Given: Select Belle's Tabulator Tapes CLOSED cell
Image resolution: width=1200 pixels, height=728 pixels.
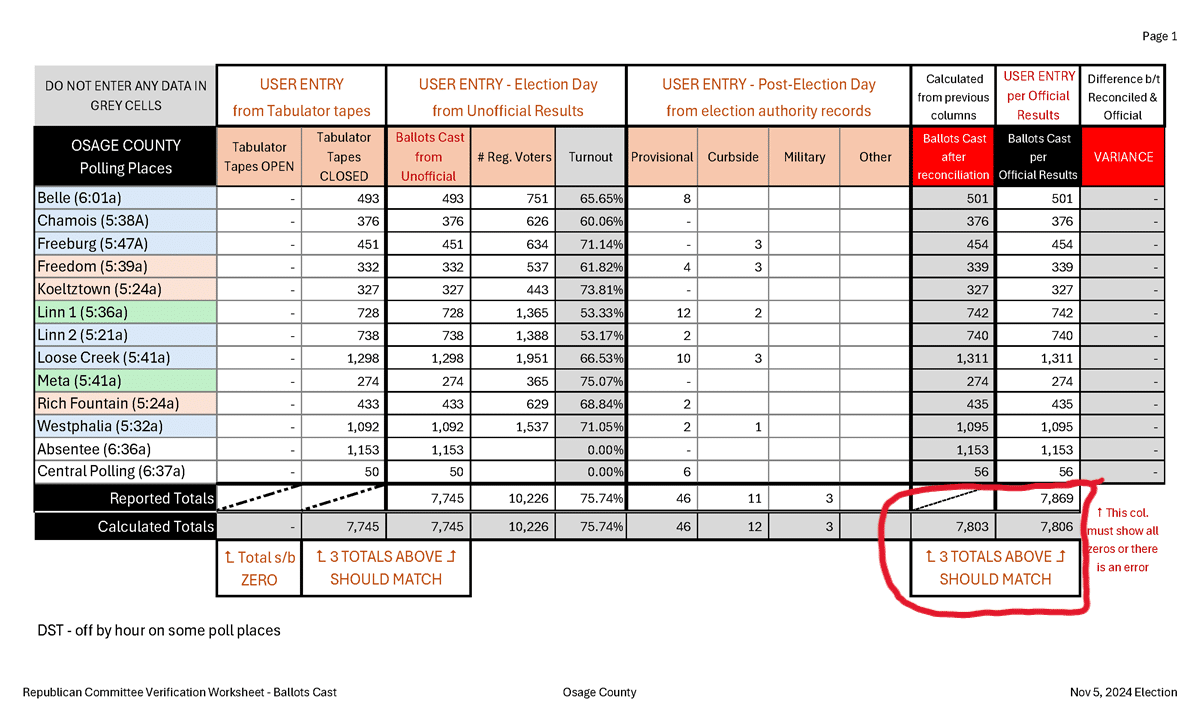Looking at the screenshot, I should point(343,198).
